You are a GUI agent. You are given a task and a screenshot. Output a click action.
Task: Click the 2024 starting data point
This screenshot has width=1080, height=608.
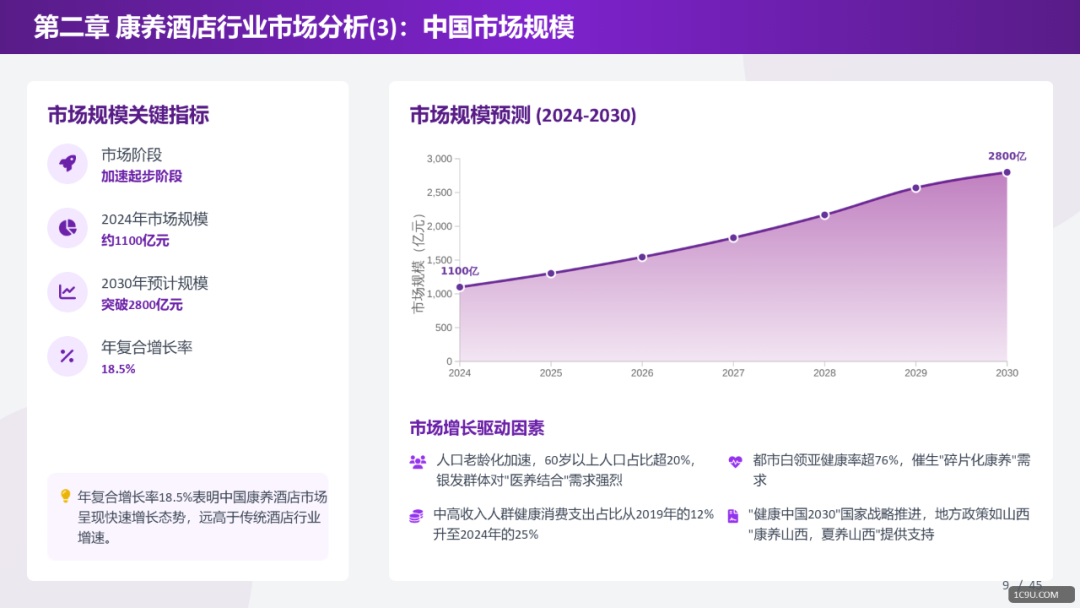(x=462, y=285)
